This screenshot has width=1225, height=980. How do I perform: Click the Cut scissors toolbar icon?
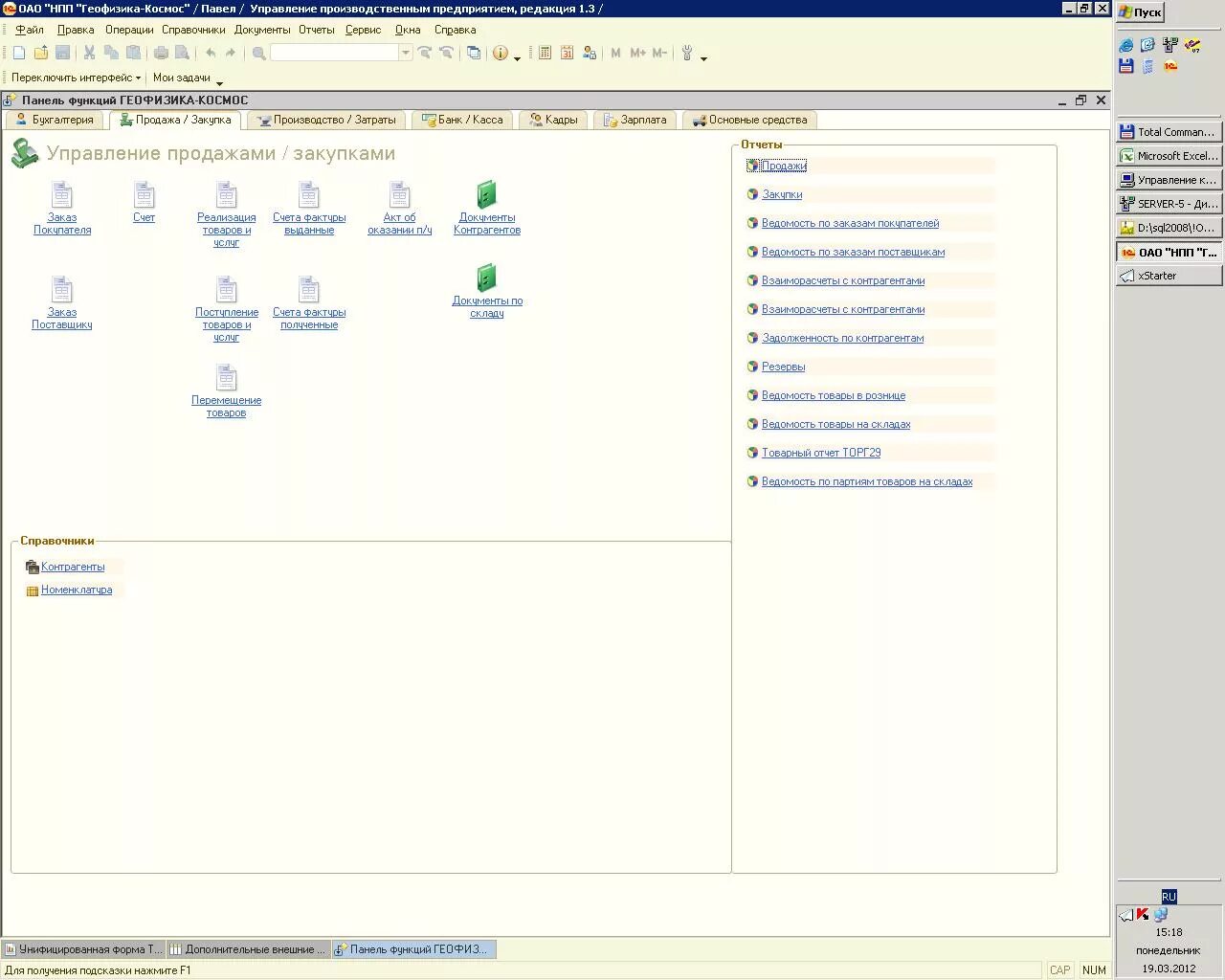tap(89, 53)
